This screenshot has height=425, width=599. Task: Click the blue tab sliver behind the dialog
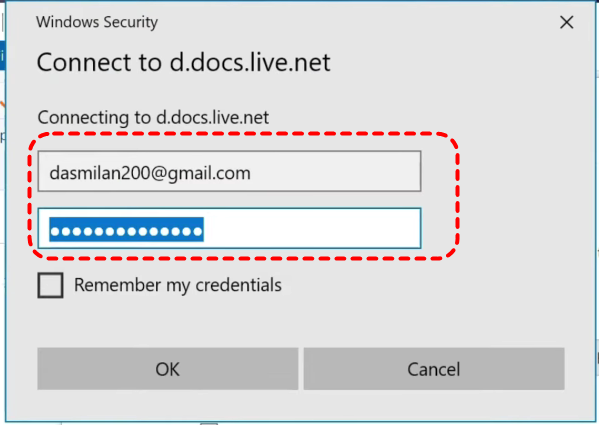click(x=2, y=57)
